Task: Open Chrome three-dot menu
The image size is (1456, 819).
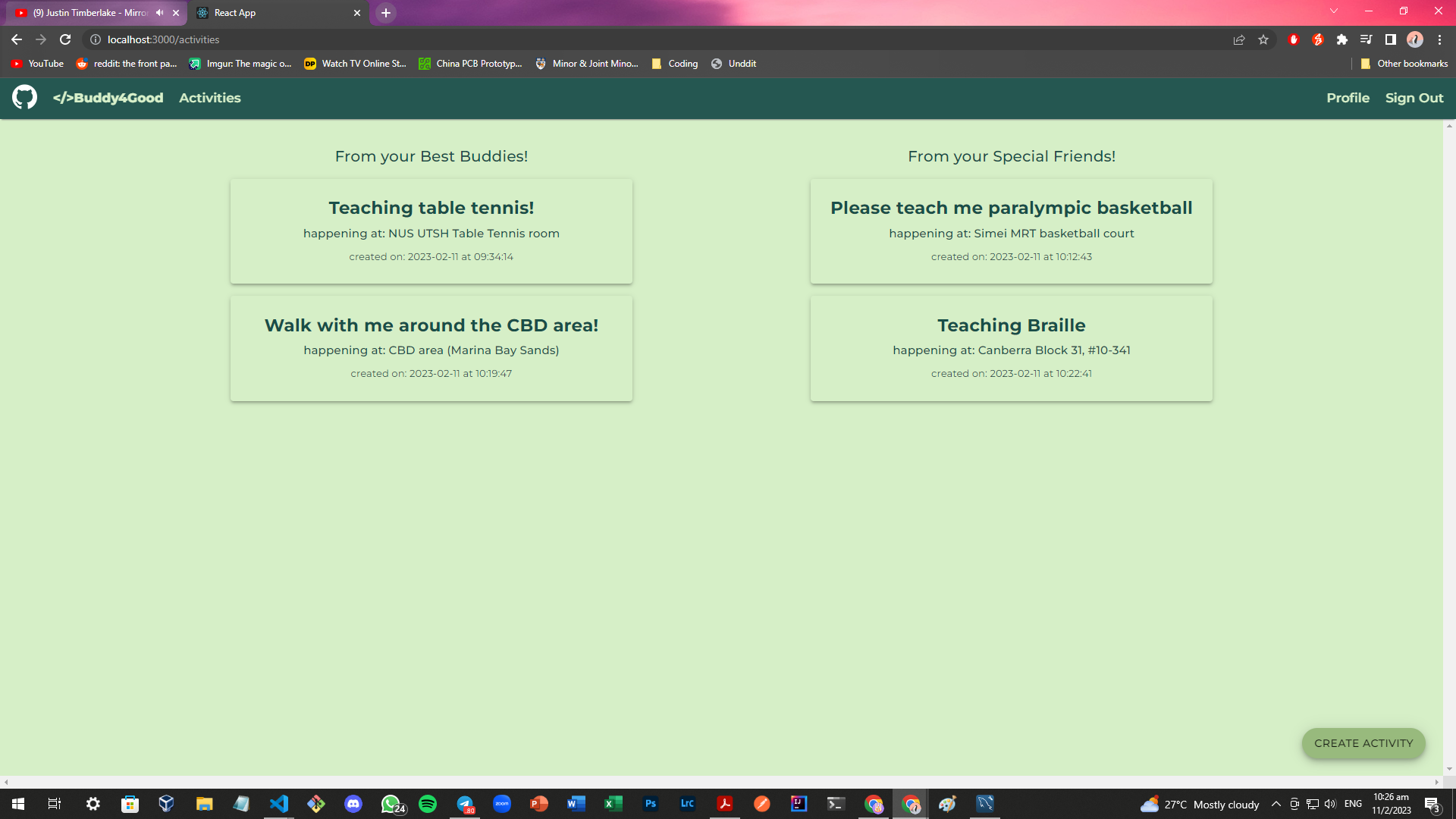Action: [1439, 39]
